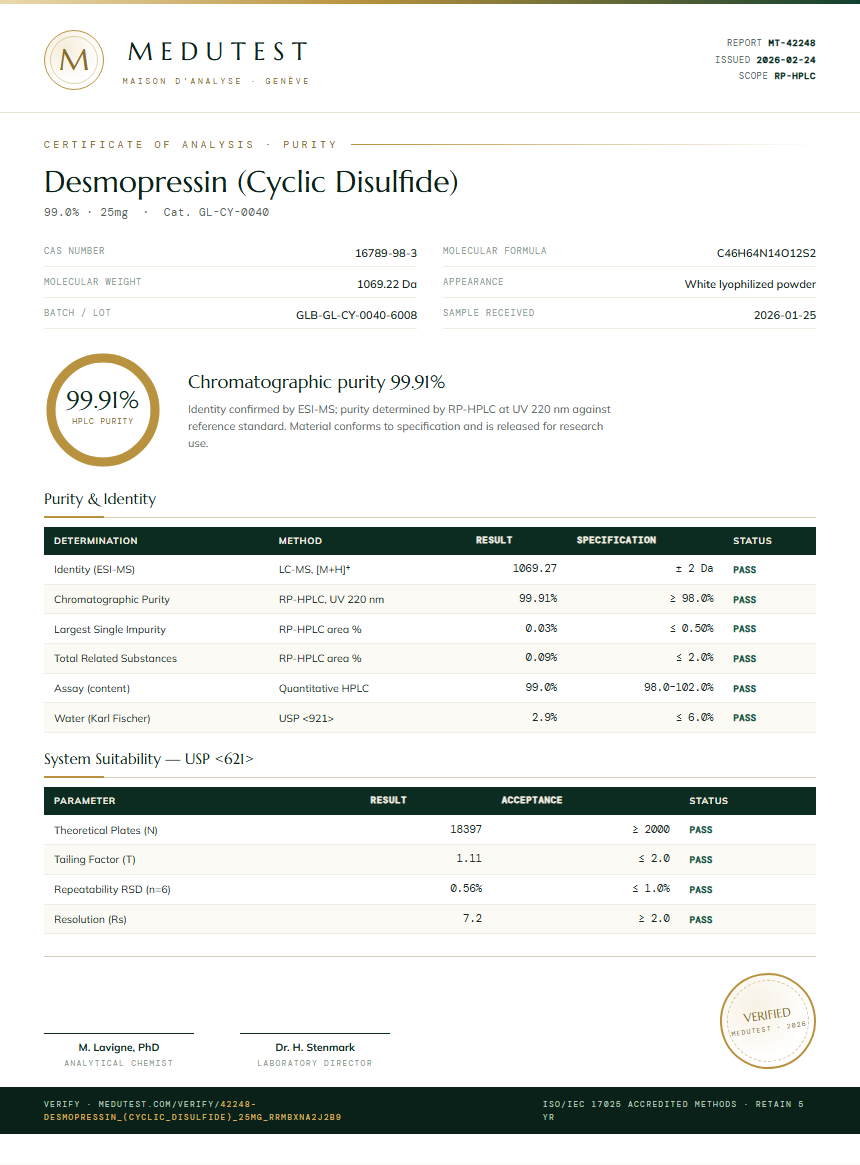This screenshot has height=1165, width=860.
Task: Select 0.09% related substances result
Action: pos(541,658)
